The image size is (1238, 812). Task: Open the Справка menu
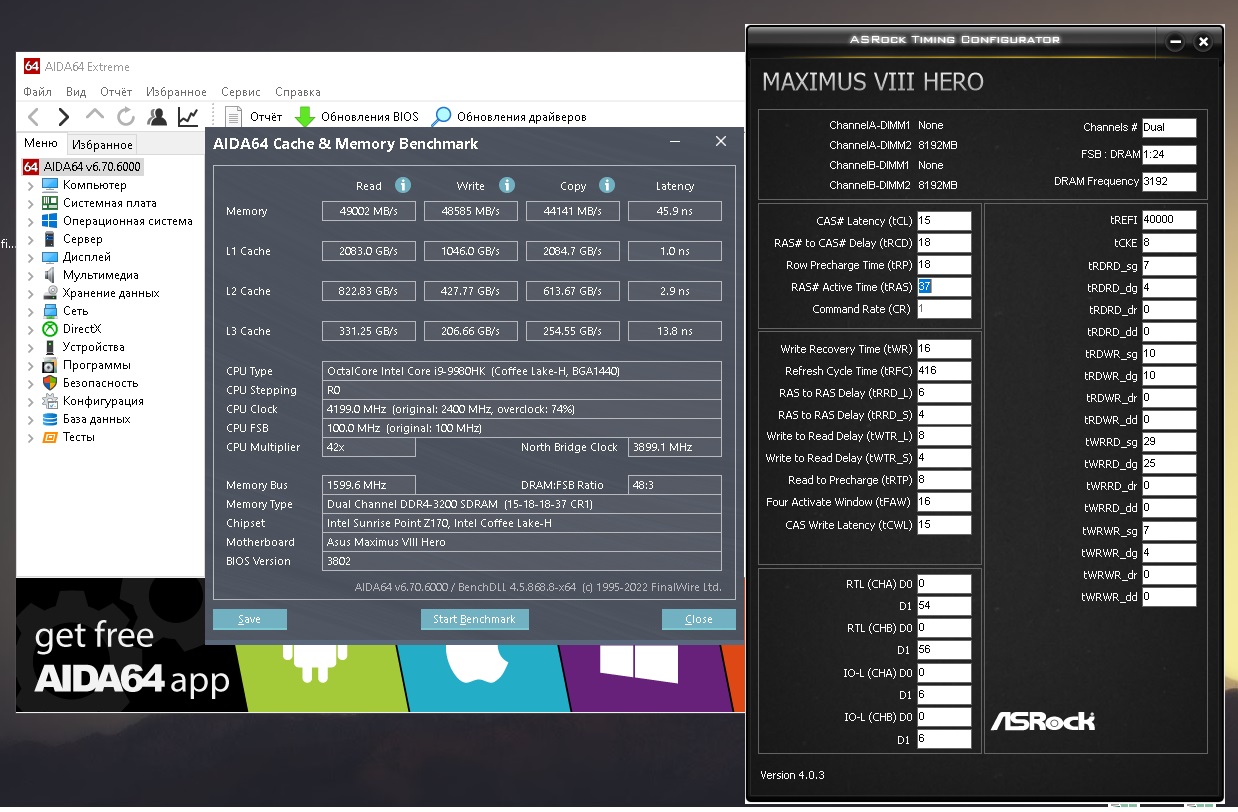pyautogui.click(x=297, y=92)
